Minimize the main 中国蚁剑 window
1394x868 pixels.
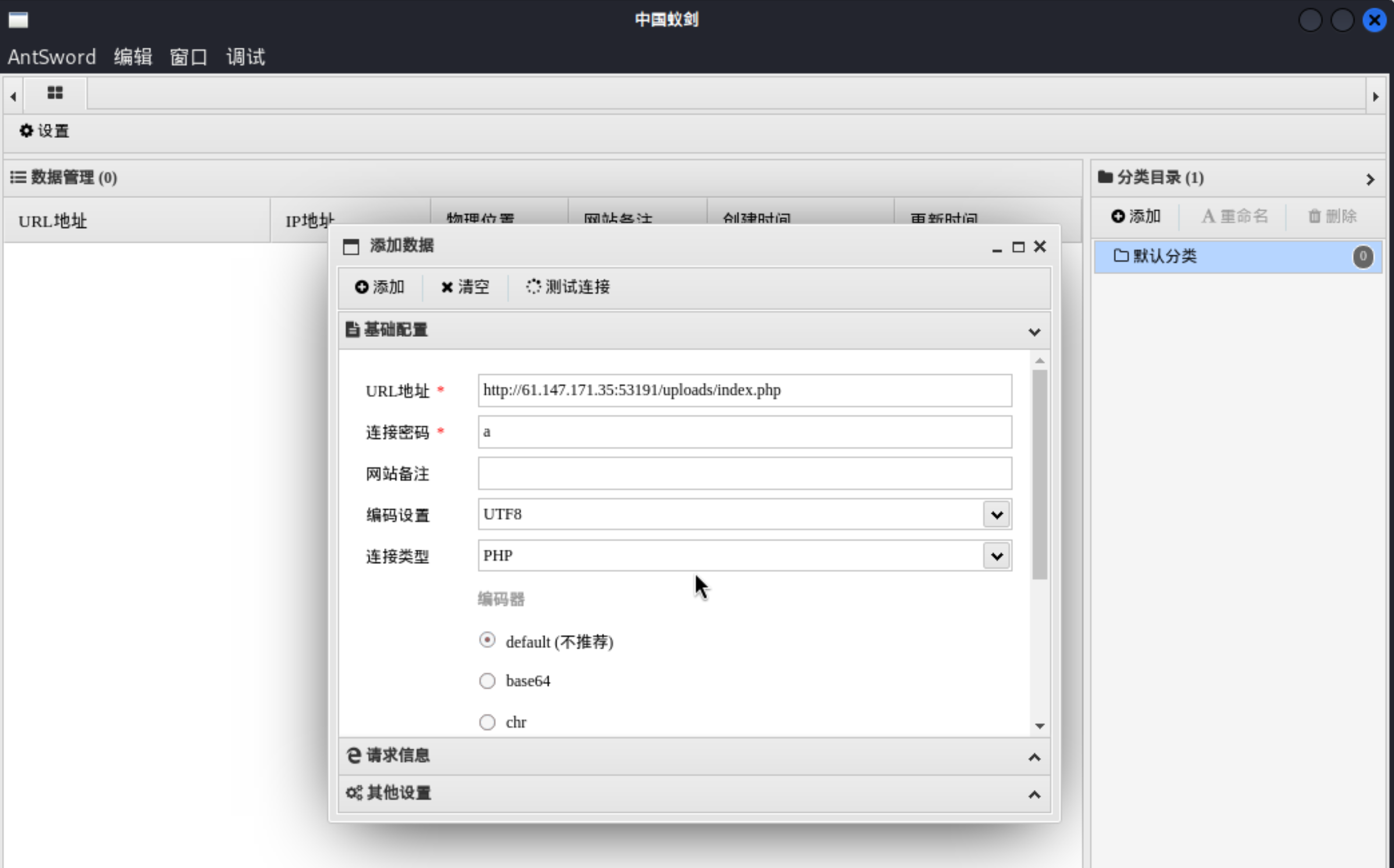[x=1310, y=20]
